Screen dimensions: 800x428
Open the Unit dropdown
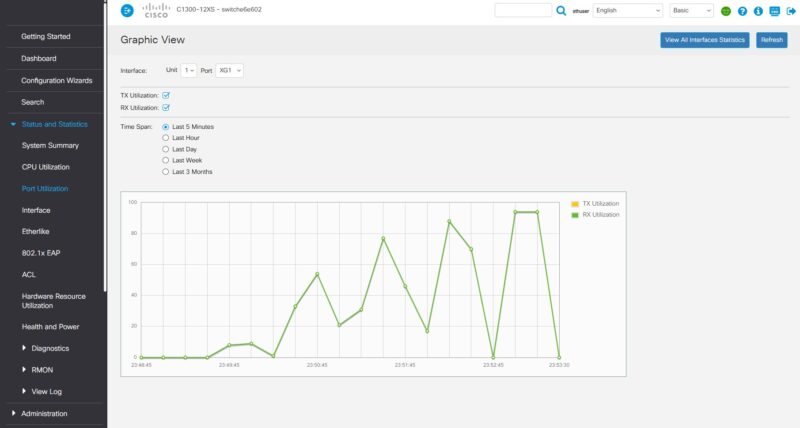tap(189, 70)
